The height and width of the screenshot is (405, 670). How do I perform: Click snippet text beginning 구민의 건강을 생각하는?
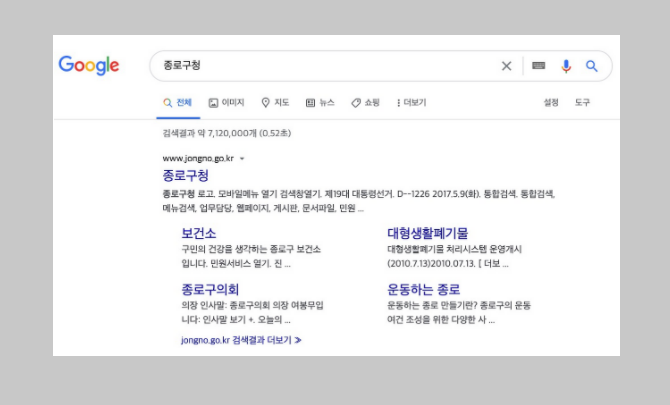(x=251, y=256)
